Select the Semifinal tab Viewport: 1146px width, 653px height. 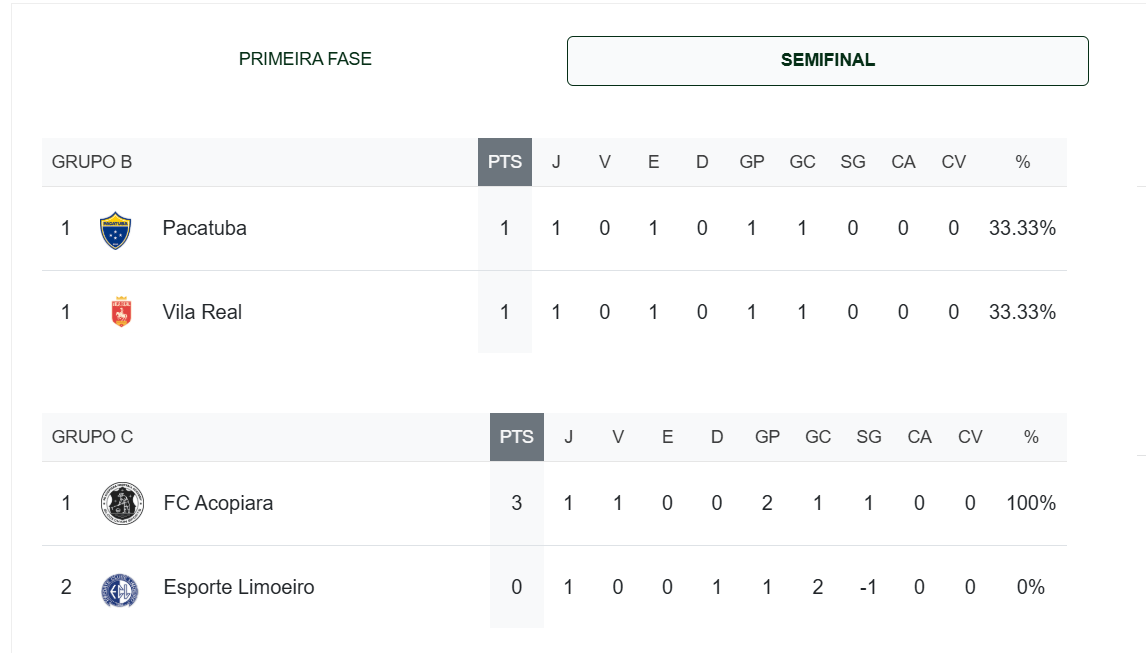point(827,61)
